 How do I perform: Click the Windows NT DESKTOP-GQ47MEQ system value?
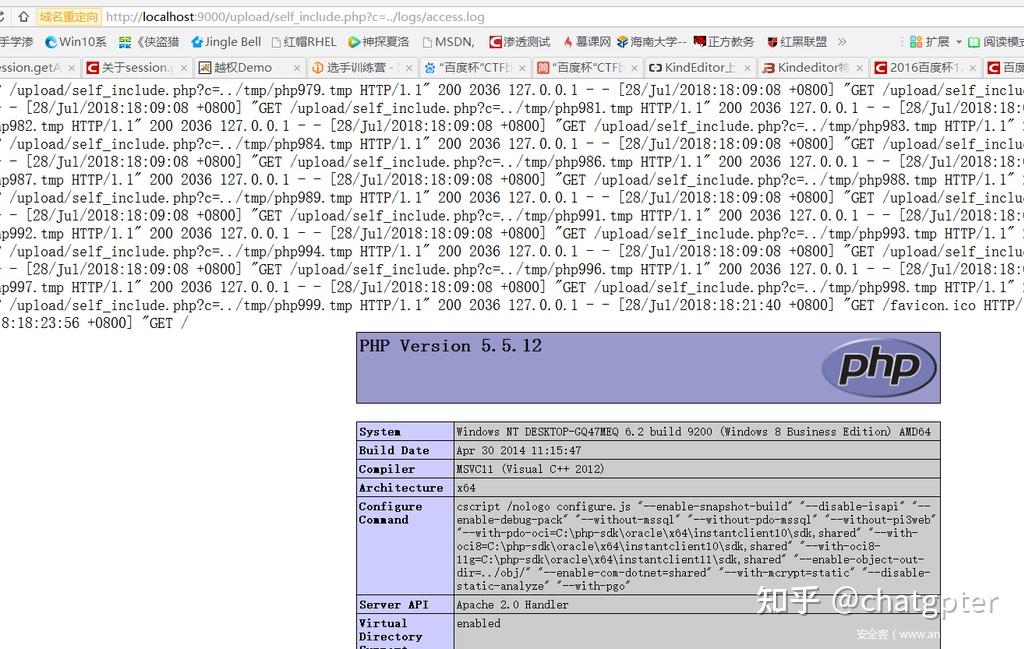(x=694, y=432)
